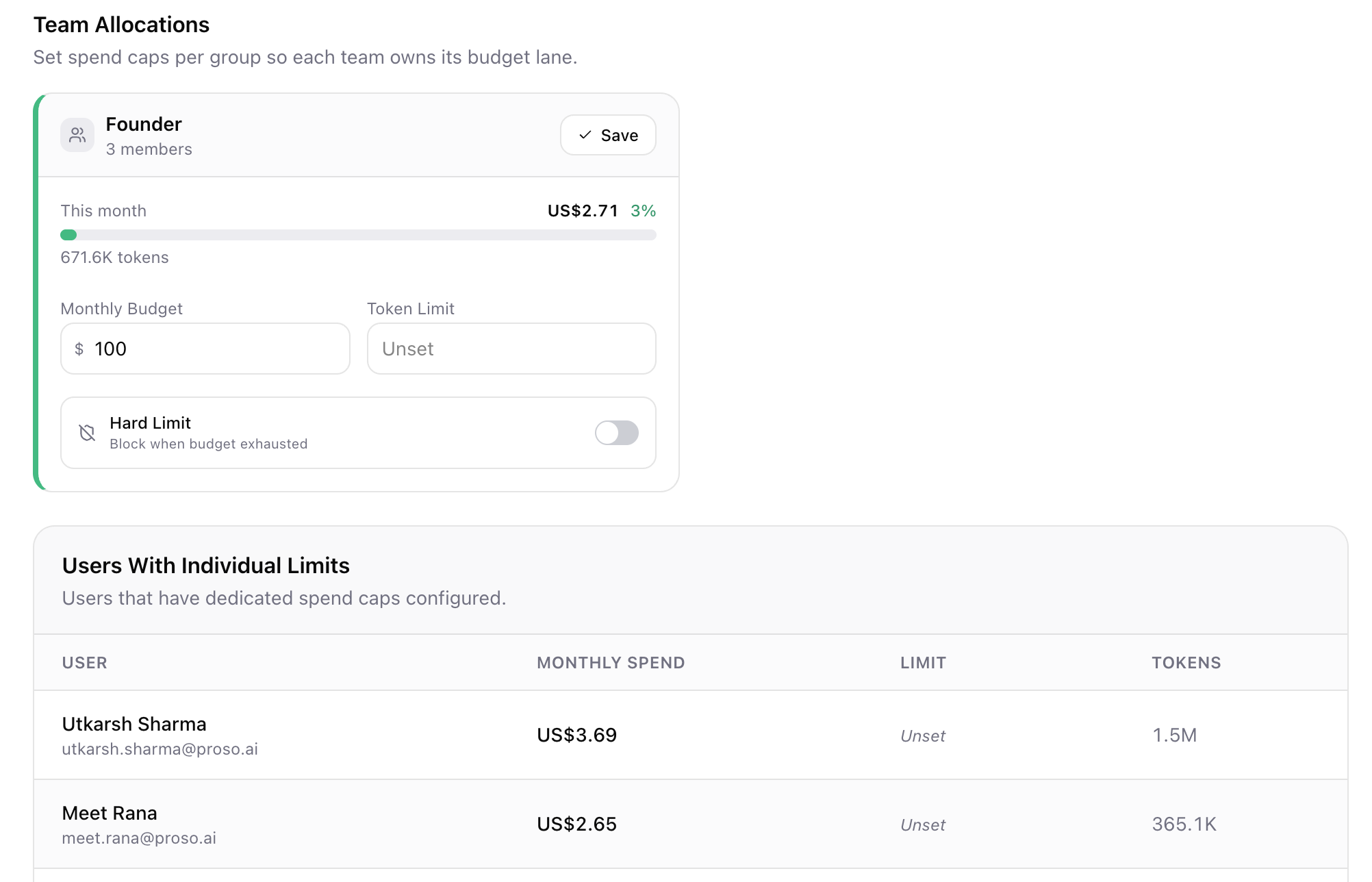Viewport: 1372px width, 882px height.
Task: Click the Unset limit for Meet Rana
Action: coord(923,825)
